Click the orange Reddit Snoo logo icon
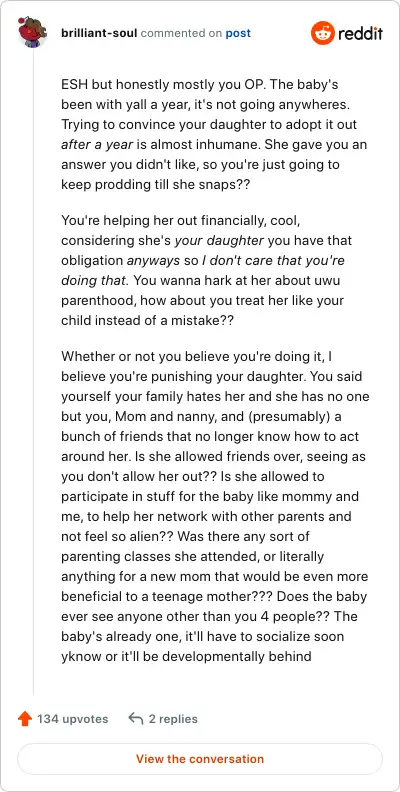 pos(323,33)
